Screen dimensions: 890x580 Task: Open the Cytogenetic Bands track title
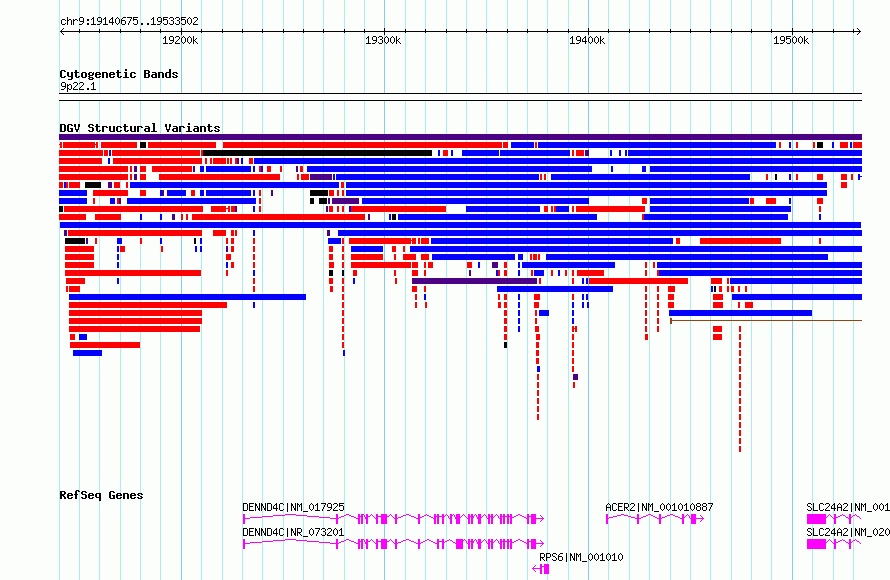[x=119, y=74]
